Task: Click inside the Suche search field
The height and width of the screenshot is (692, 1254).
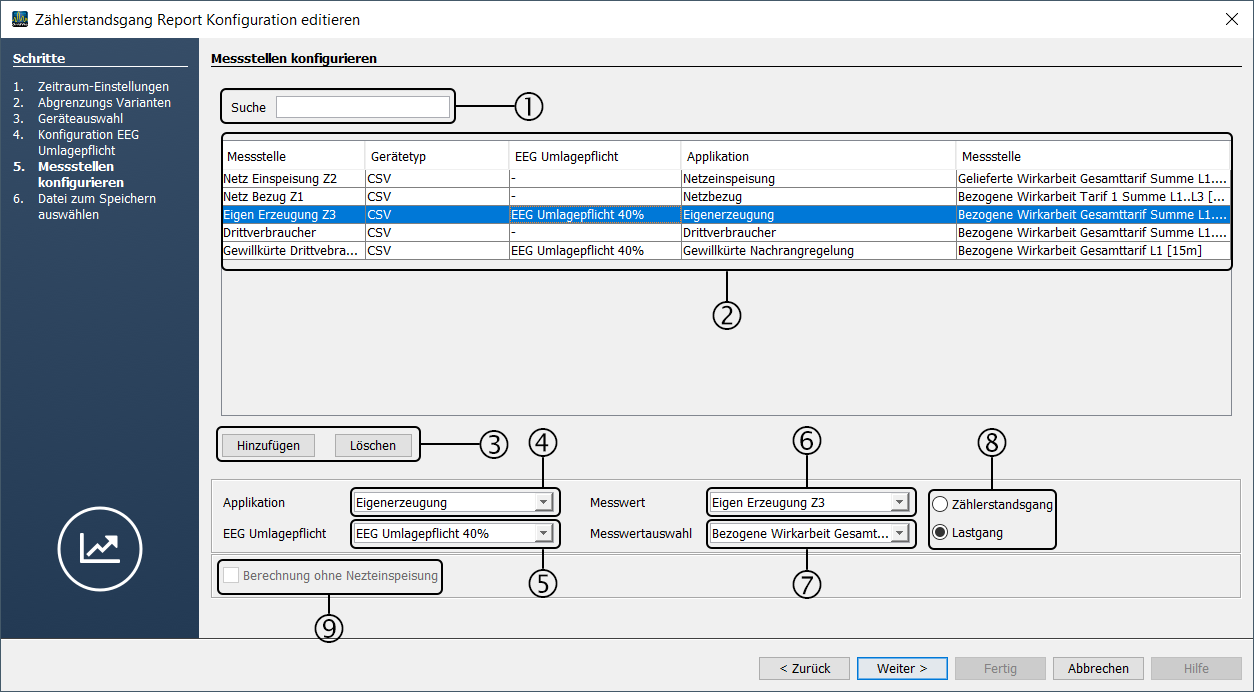Action: point(363,107)
